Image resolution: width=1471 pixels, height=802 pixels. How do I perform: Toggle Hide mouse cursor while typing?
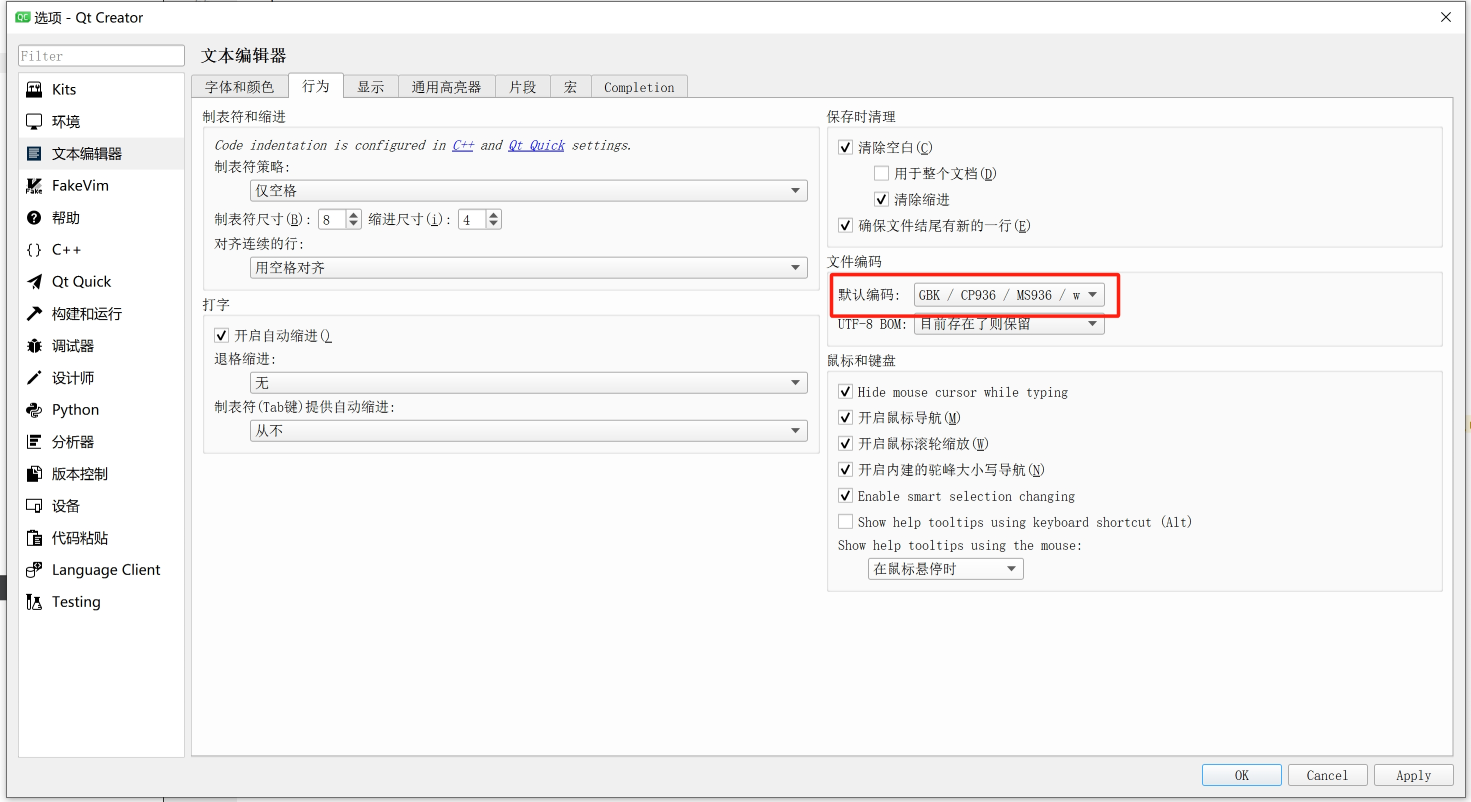[x=846, y=392]
